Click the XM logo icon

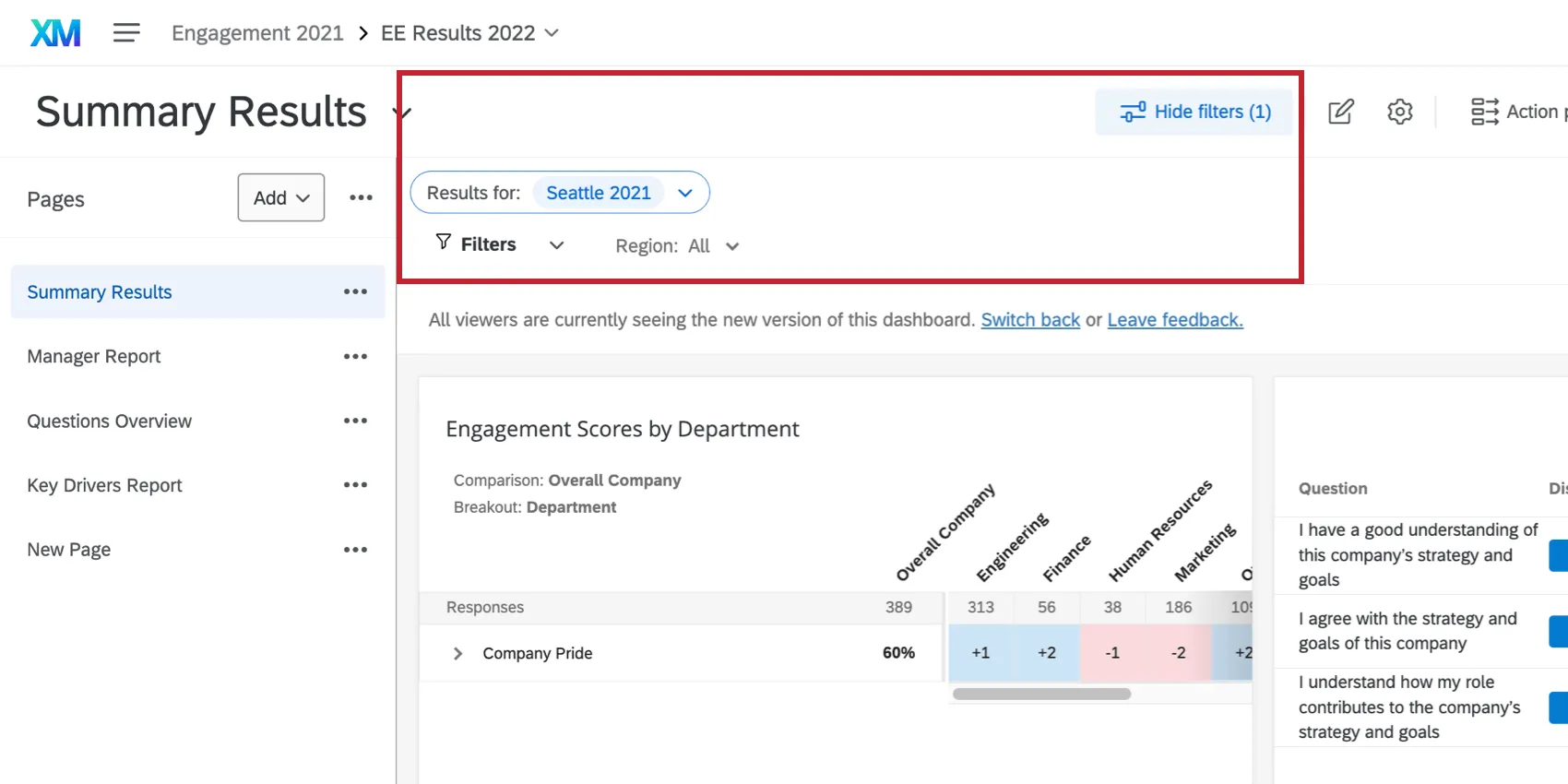[x=55, y=33]
